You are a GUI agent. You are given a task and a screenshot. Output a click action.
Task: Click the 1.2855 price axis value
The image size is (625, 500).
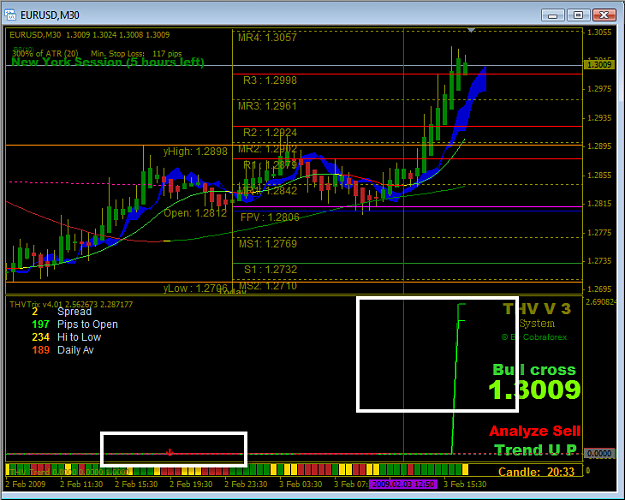pos(599,175)
